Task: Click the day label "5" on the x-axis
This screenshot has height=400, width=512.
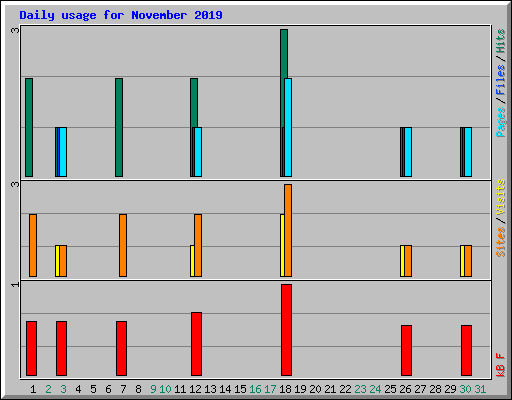Action: coord(93,389)
